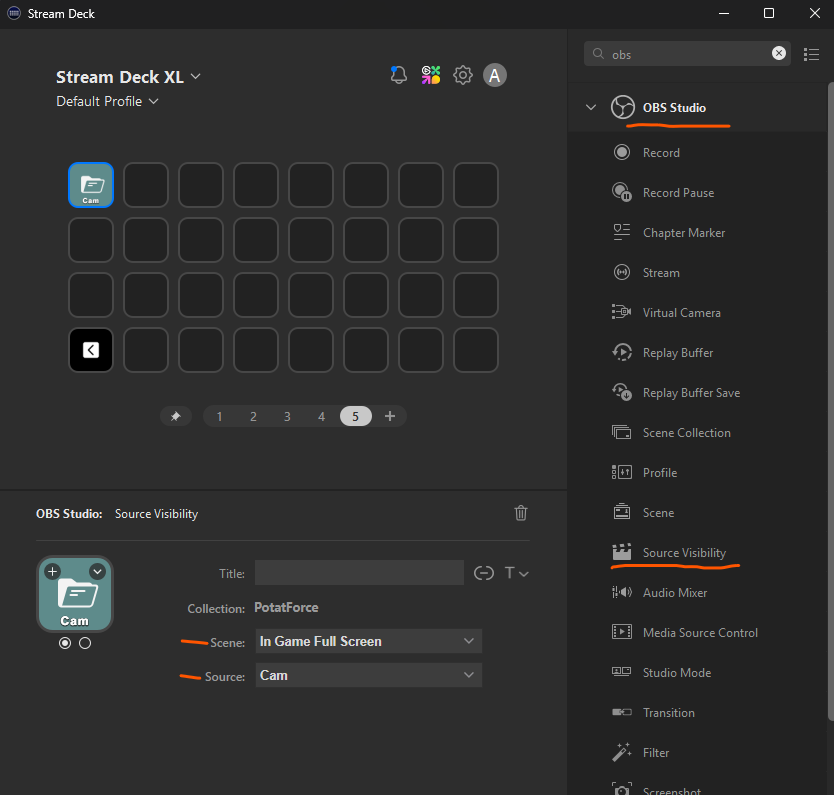The width and height of the screenshot is (834, 795).
Task: Click the Chapter Marker label
Action: point(683,232)
